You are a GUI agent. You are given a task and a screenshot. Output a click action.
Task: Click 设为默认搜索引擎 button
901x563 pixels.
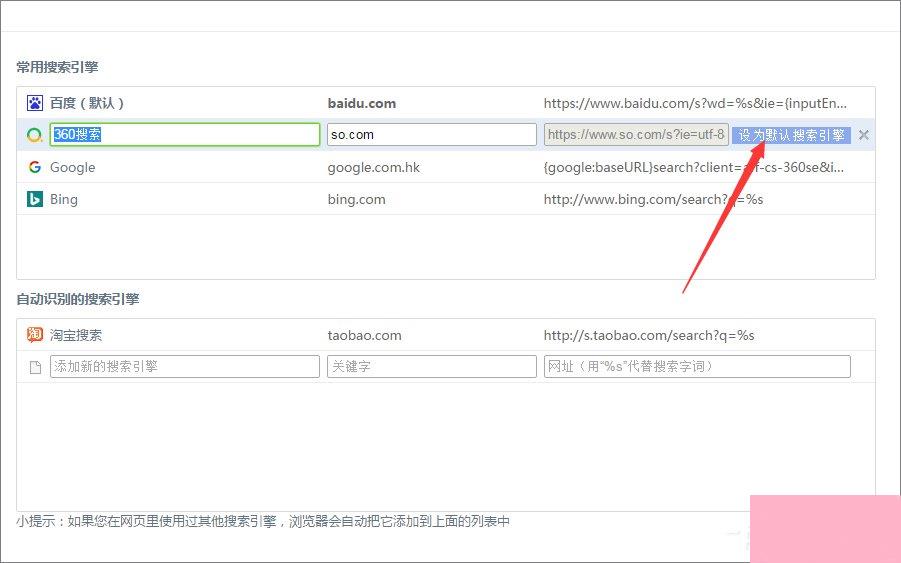click(x=791, y=135)
